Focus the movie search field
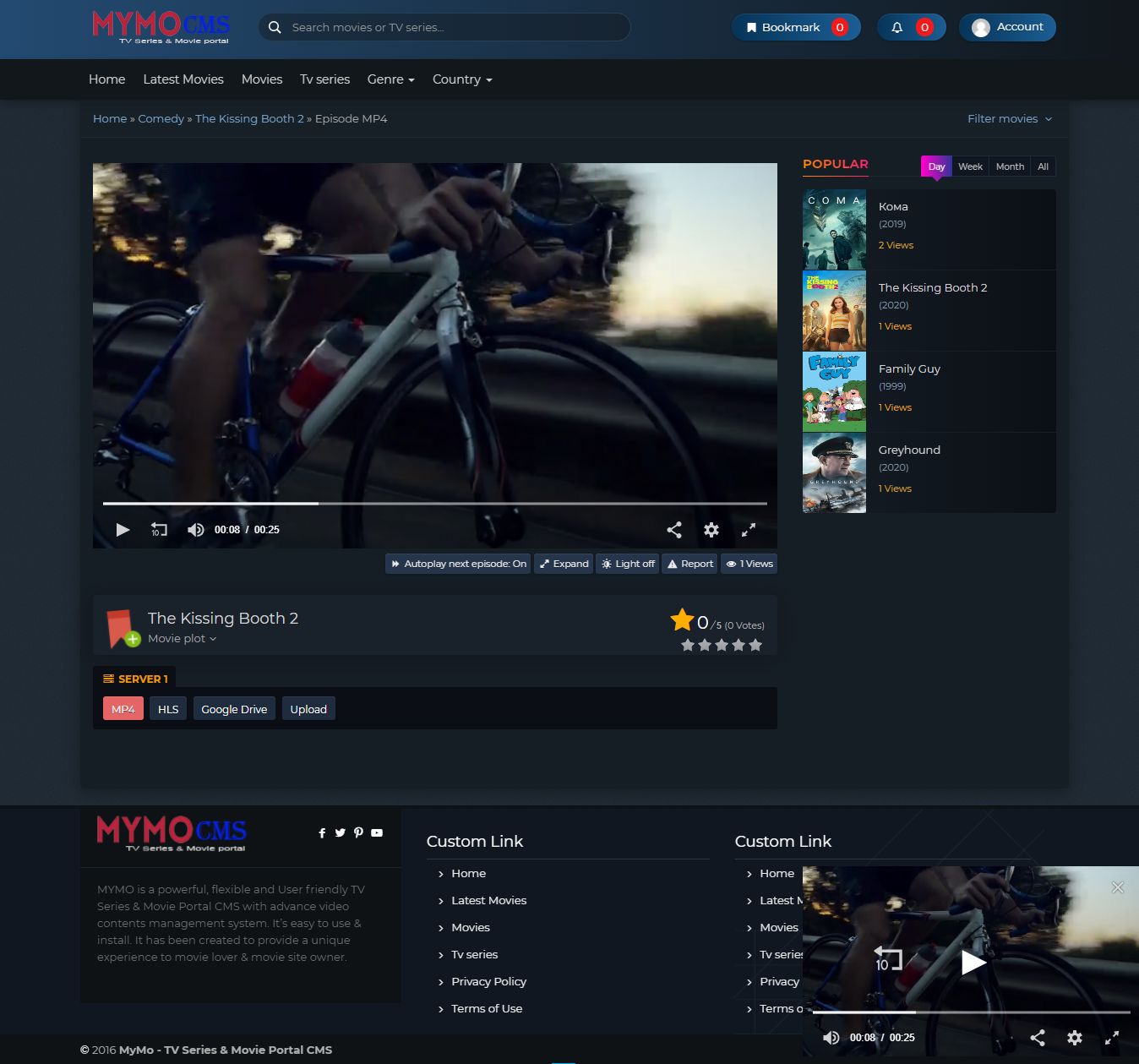Screen dimensions: 1139x1064 tap(444, 27)
